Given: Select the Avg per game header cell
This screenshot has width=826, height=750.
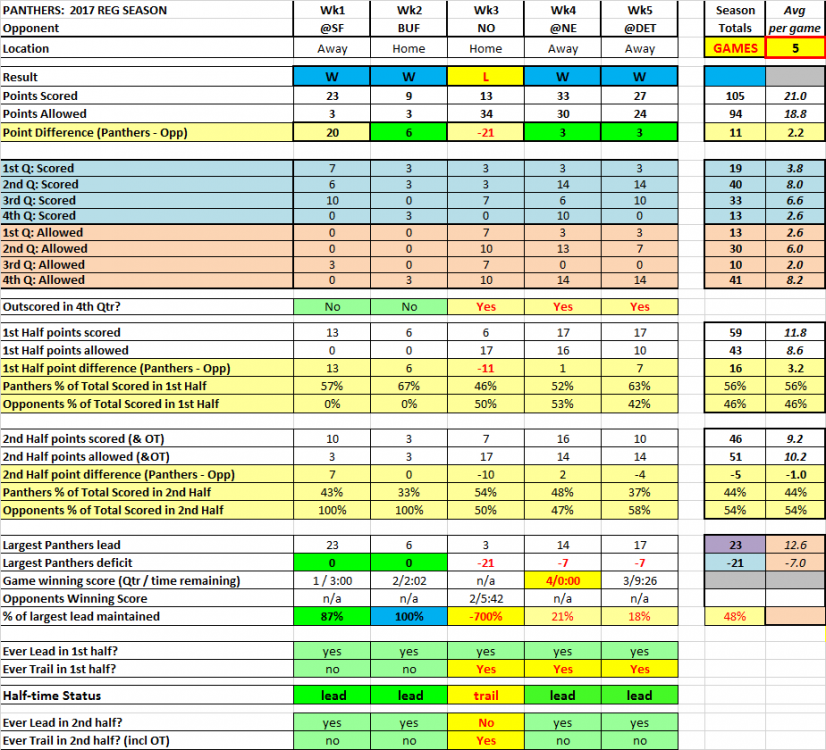Looking at the screenshot, I should [795, 19].
